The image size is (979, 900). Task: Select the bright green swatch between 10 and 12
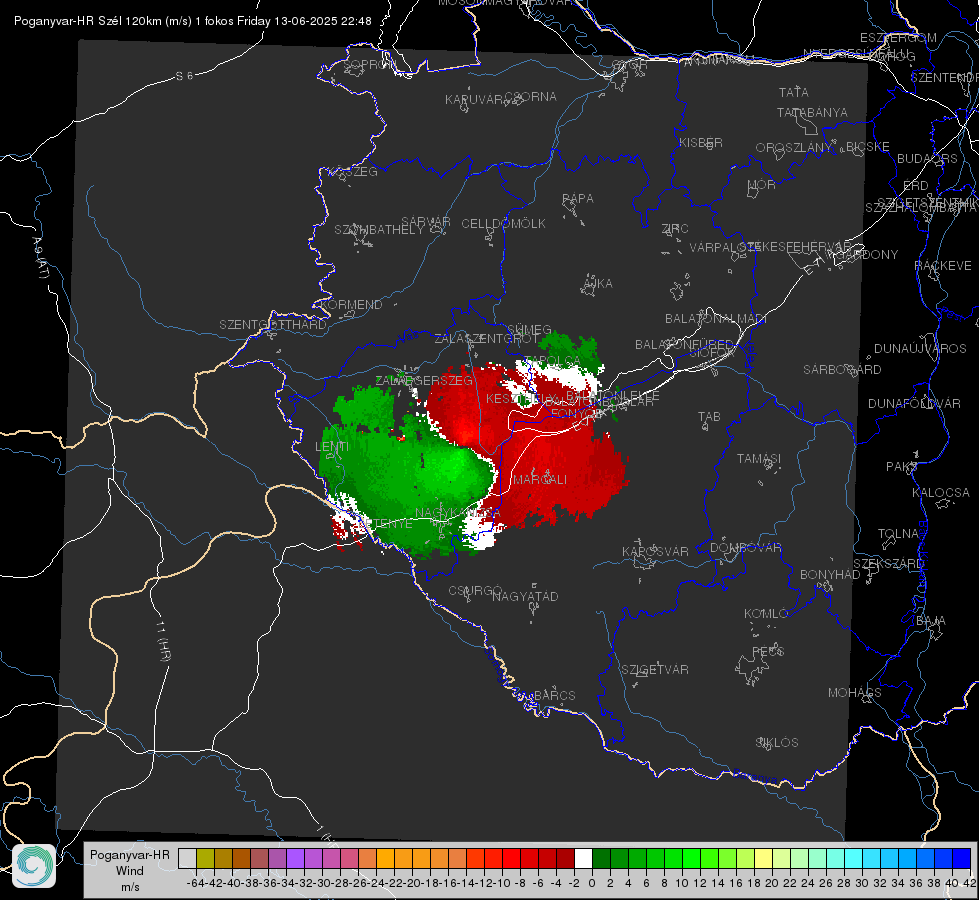pyautogui.click(x=691, y=859)
